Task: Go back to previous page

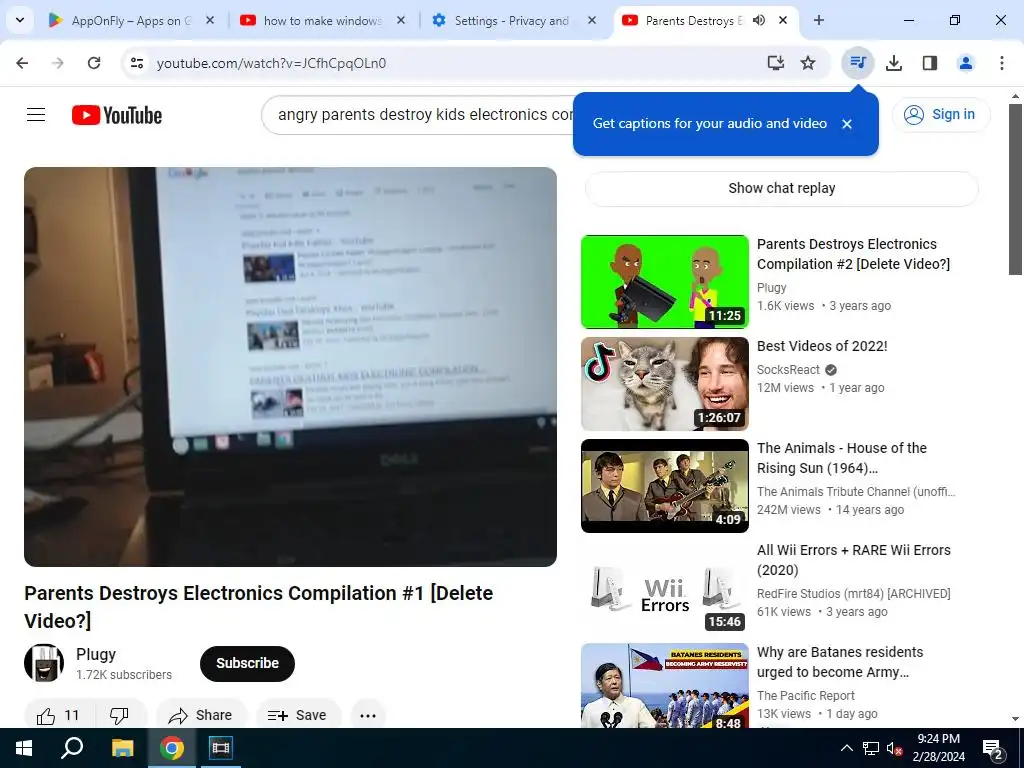Action: pyautogui.click(x=22, y=63)
